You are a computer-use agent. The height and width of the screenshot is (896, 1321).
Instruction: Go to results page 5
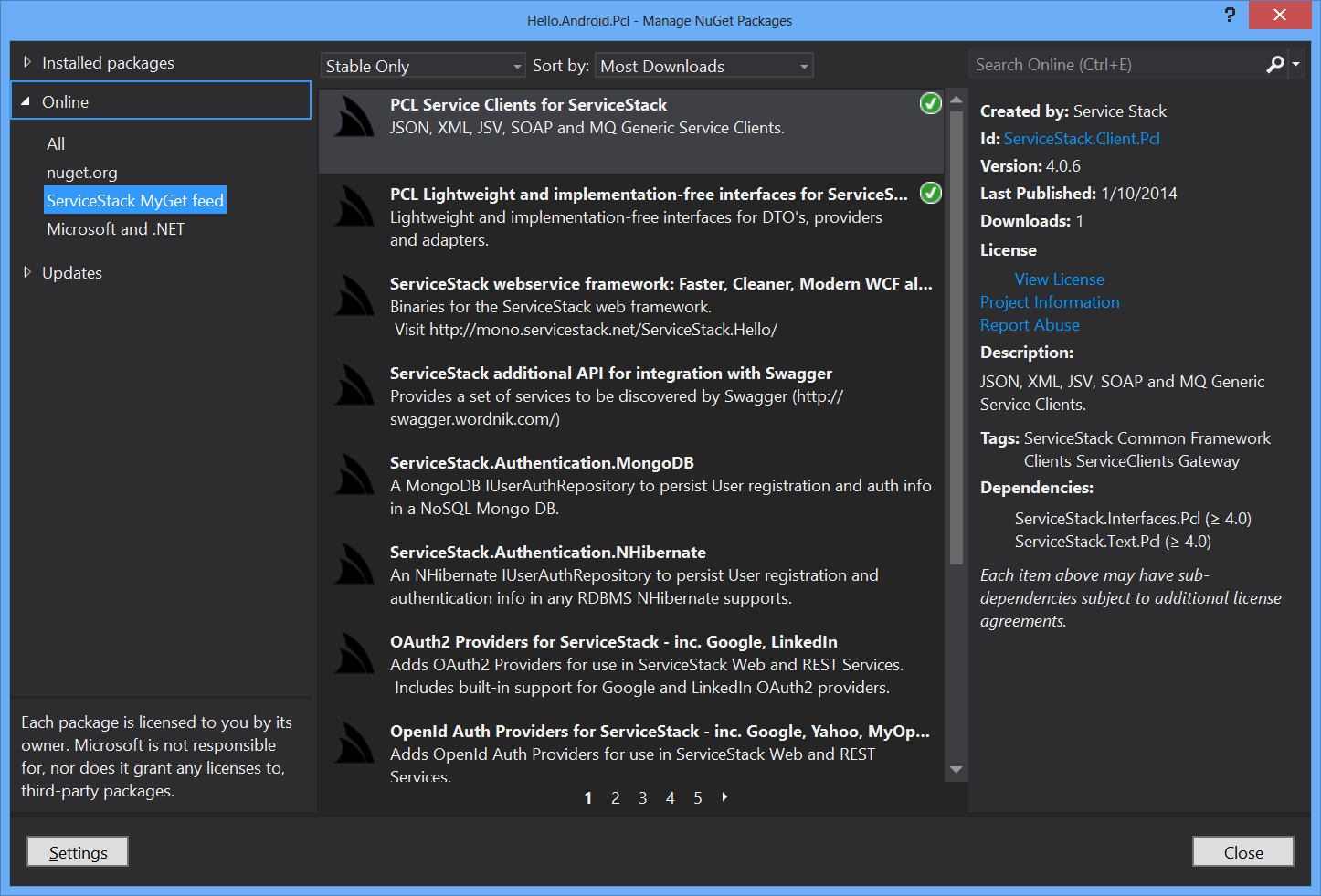[698, 798]
